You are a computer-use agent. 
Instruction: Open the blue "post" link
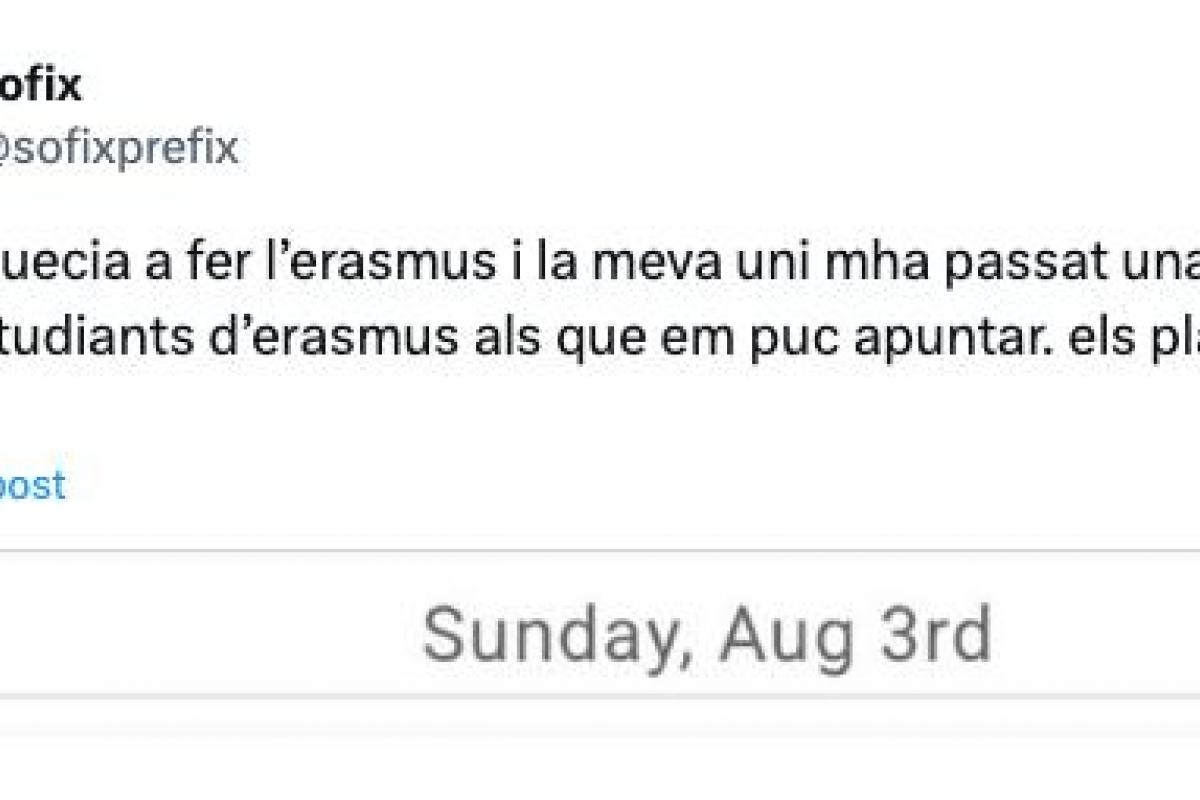[x=32, y=485]
